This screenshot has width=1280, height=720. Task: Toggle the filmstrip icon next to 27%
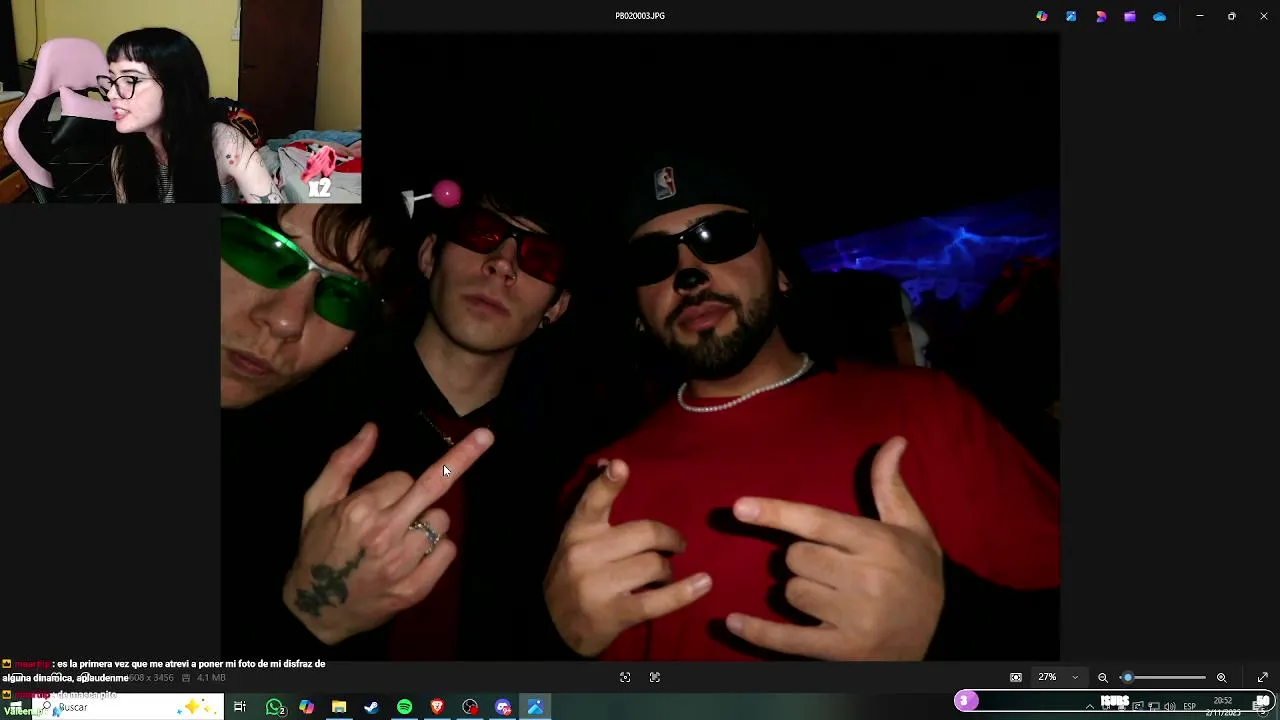tap(1016, 677)
